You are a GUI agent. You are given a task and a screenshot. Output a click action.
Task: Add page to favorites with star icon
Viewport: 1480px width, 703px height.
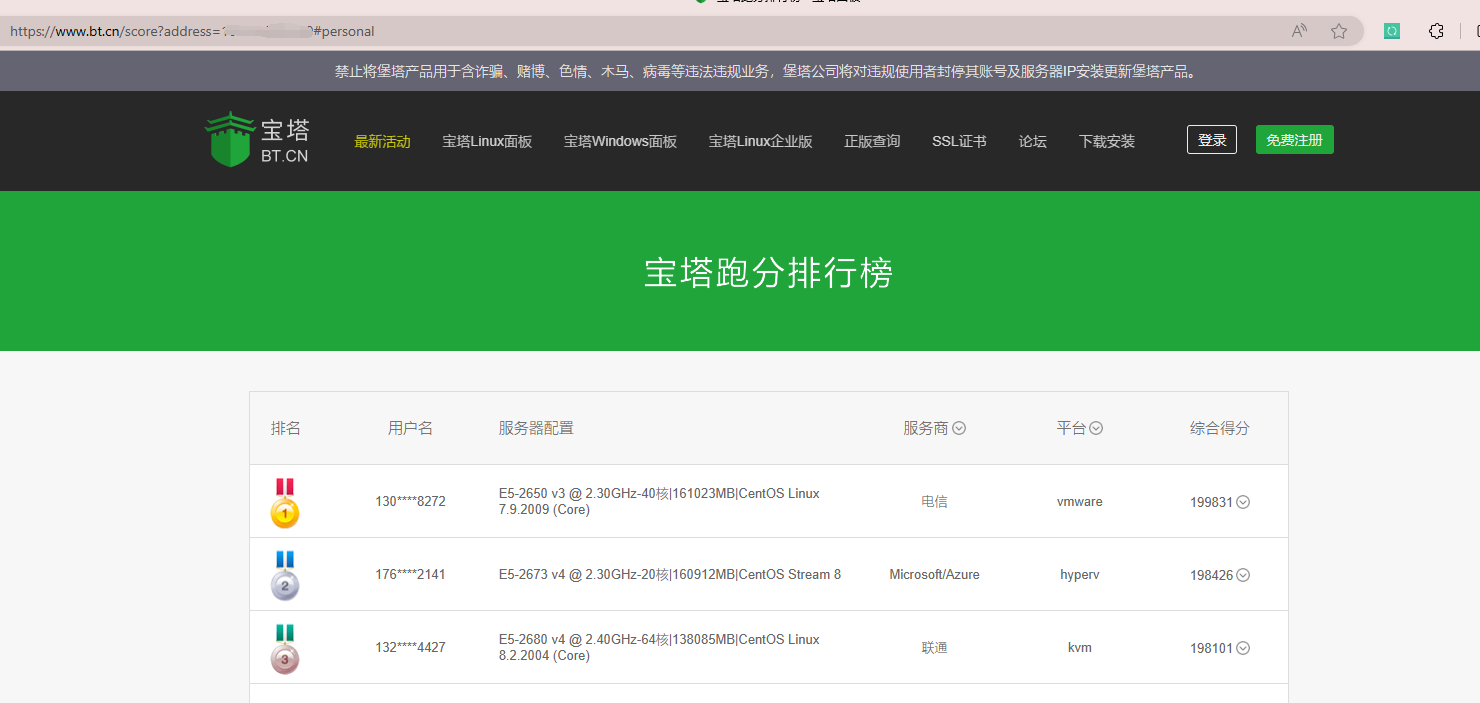1339,31
